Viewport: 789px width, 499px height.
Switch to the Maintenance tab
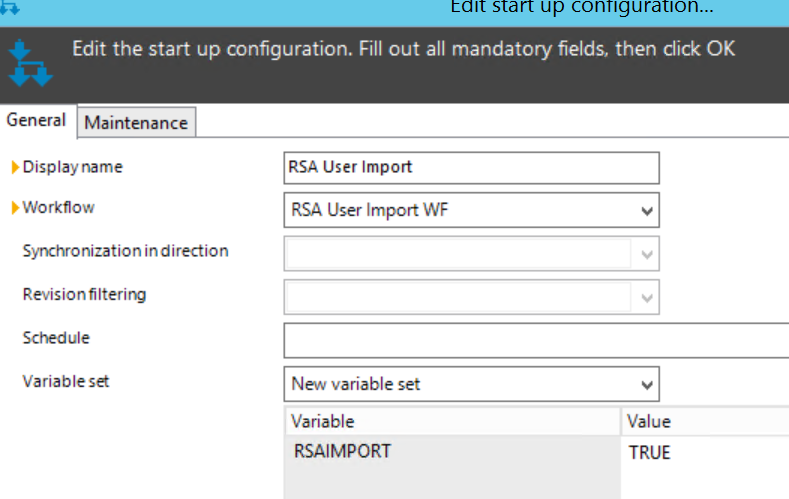[x=136, y=122]
